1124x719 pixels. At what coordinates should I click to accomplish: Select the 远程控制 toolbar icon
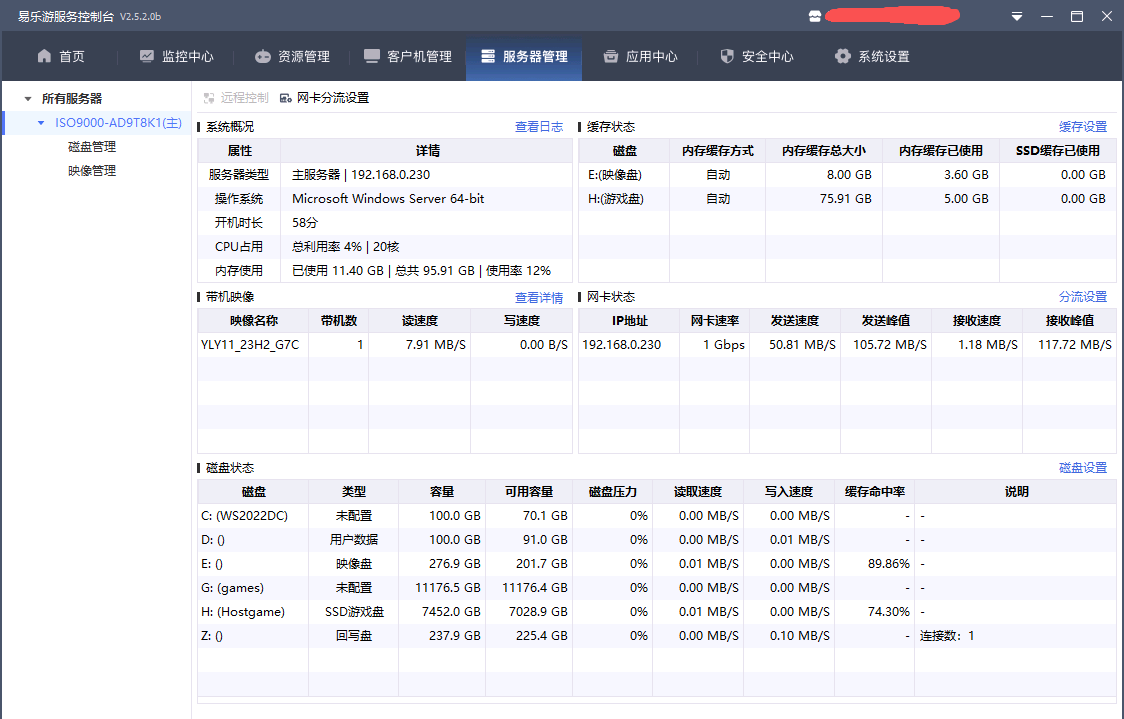click(208, 97)
